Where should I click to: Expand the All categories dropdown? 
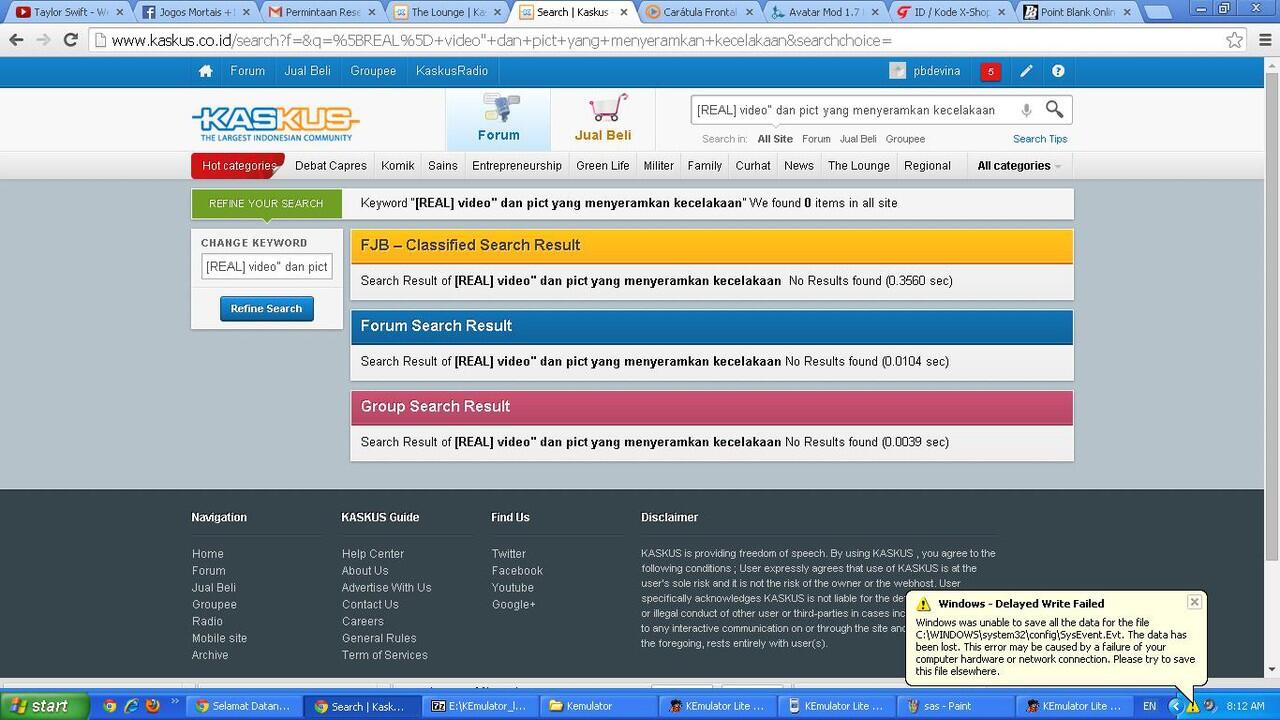pyautogui.click(x=1018, y=166)
